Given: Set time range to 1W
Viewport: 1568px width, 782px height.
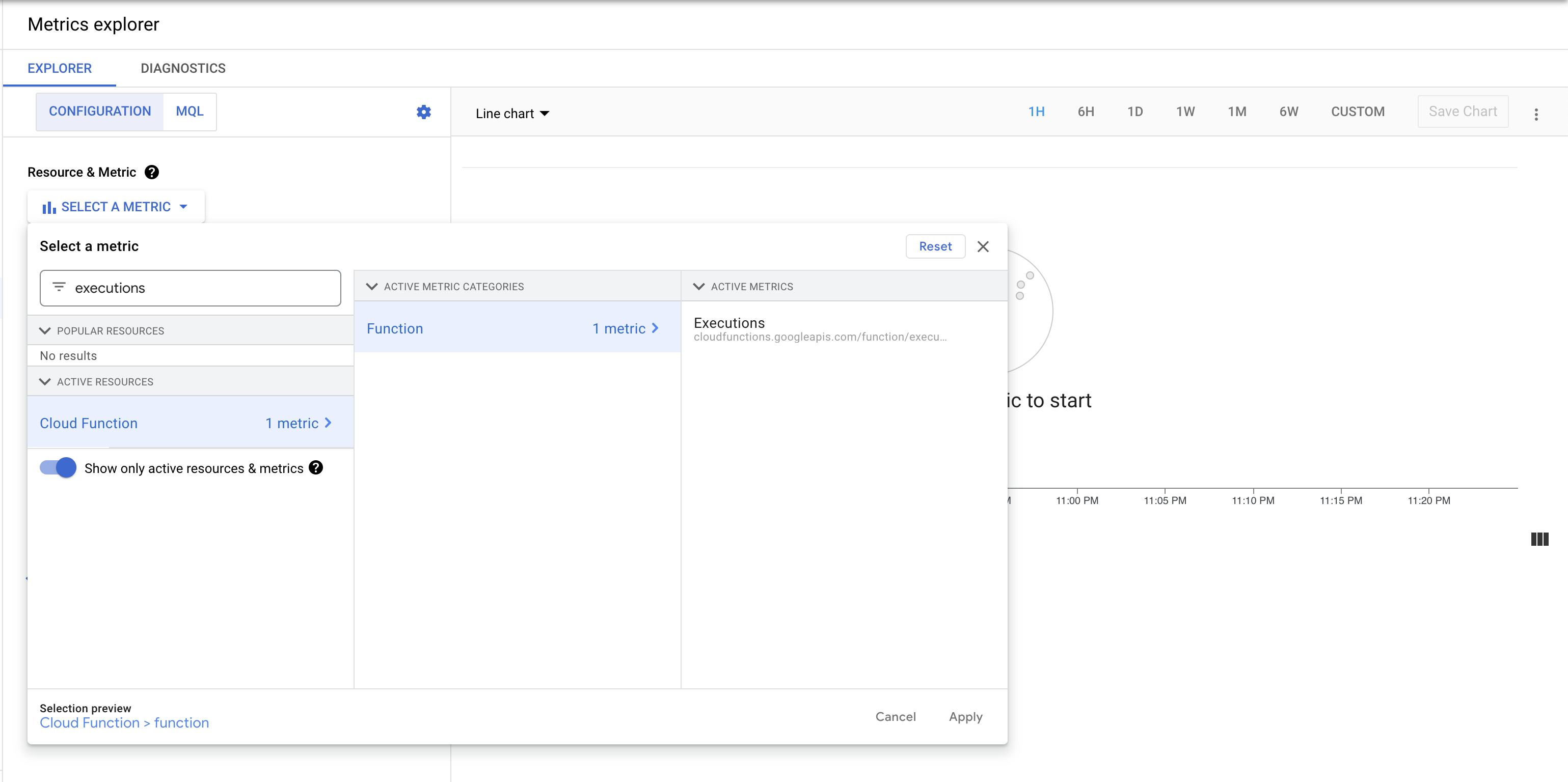Looking at the screenshot, I should click(x=1185, y=112).
